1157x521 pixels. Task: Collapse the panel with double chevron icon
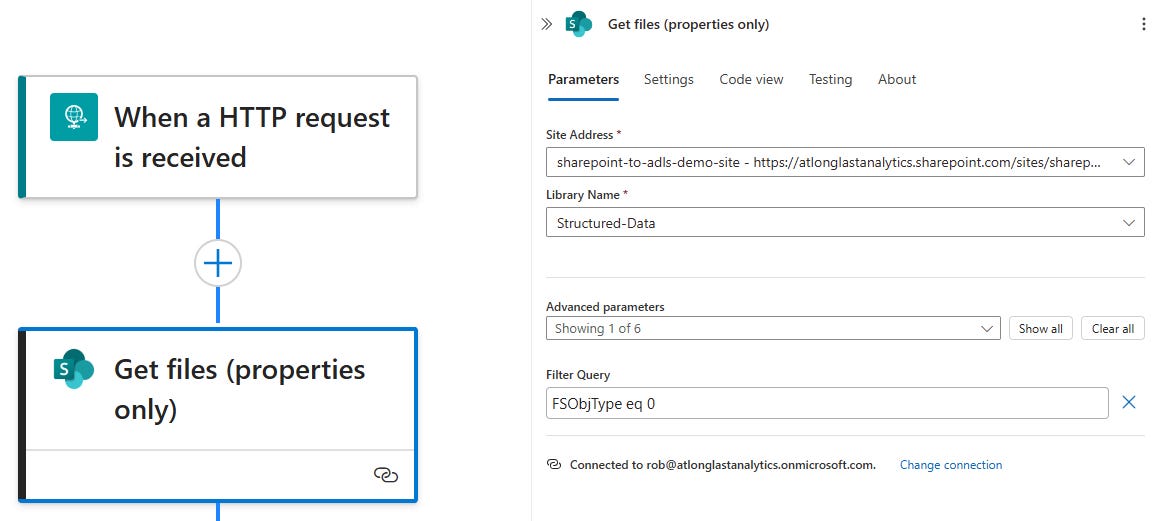click(546, 24)
